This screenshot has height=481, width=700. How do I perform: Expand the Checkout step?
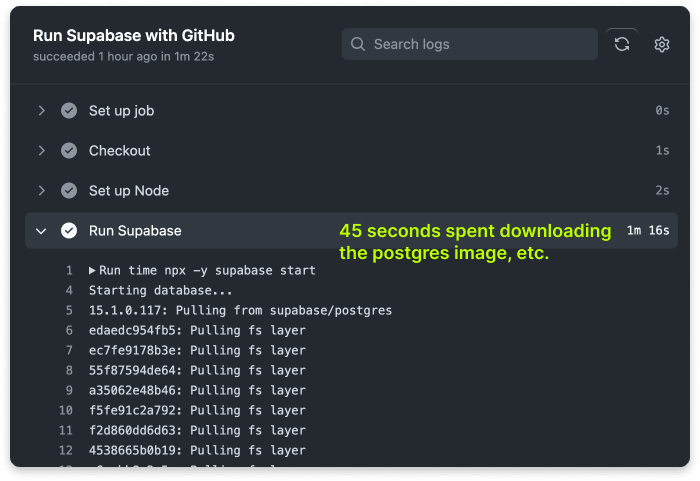(42, 151)
